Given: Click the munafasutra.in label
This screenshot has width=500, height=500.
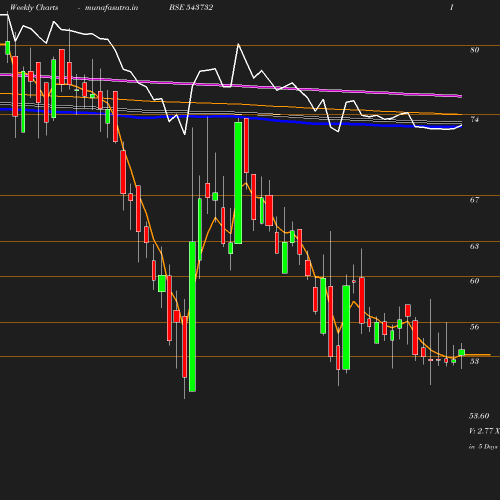Looking at the screenshot, I should tap(111, 7).
